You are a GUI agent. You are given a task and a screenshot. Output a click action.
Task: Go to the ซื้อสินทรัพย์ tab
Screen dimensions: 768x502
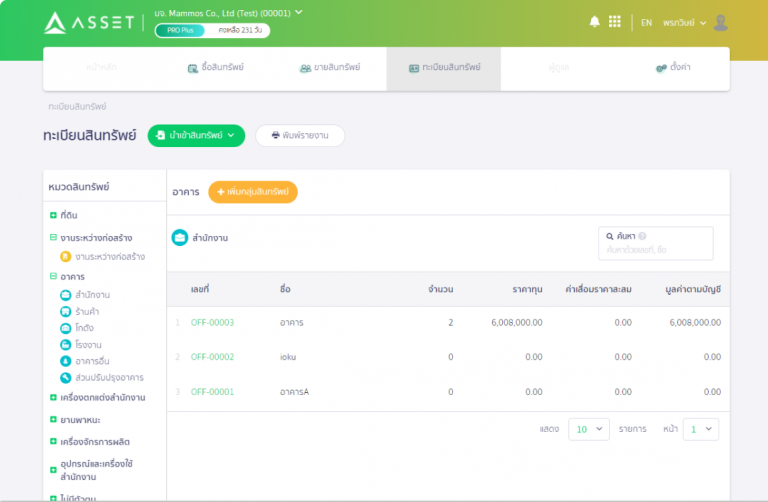coord(216,68)
